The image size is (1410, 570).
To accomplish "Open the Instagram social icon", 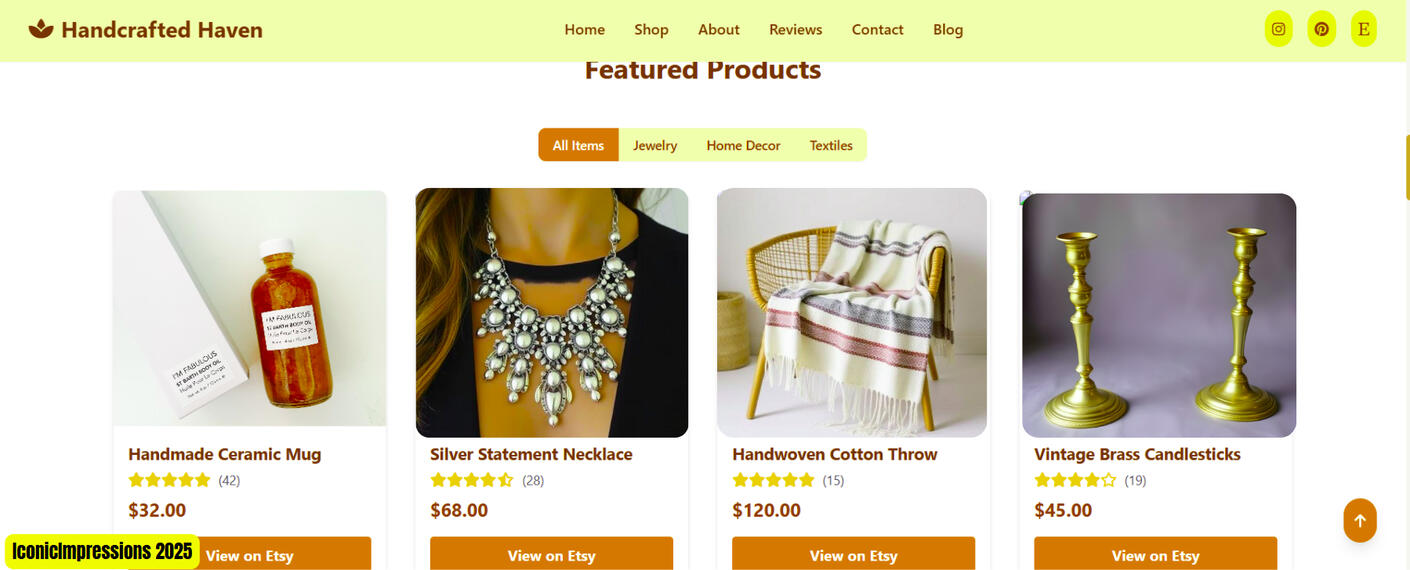I will 1278,29.
